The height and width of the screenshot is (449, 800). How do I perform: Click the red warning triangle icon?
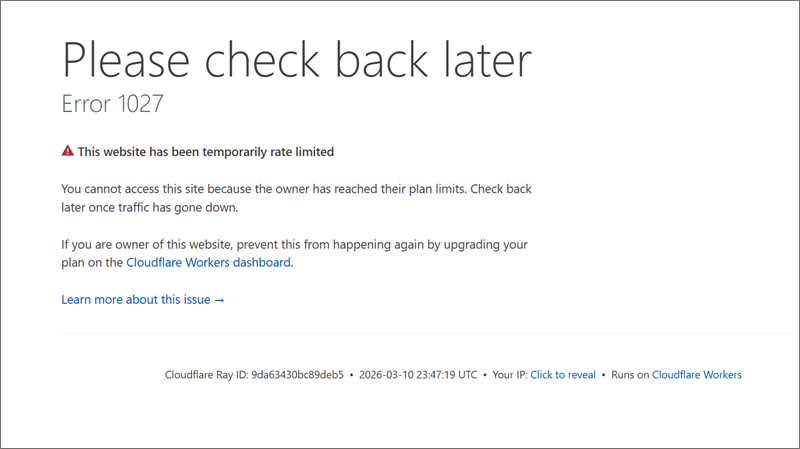coord(67,151)
